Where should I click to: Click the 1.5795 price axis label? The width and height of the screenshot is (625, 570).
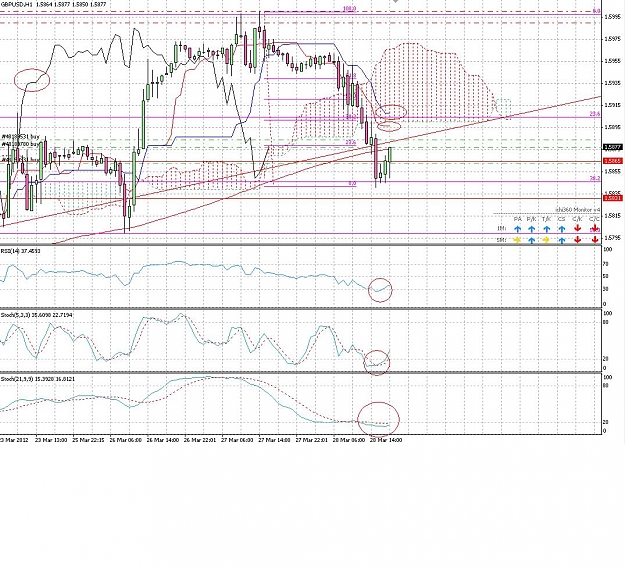(x=613, y=238)
